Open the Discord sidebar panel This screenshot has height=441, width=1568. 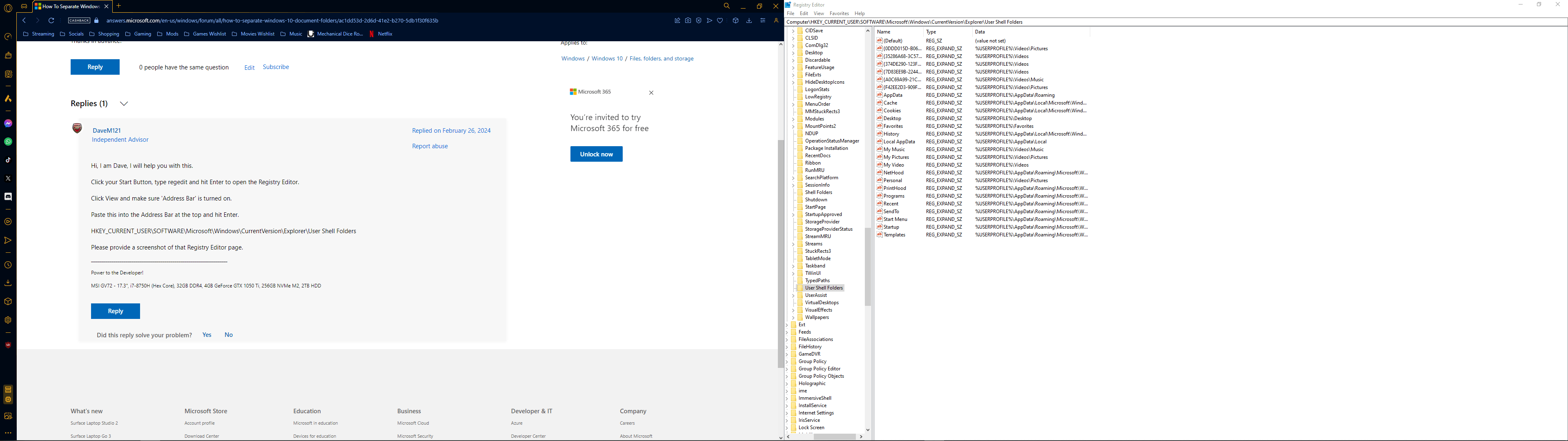tap(8, 197)
